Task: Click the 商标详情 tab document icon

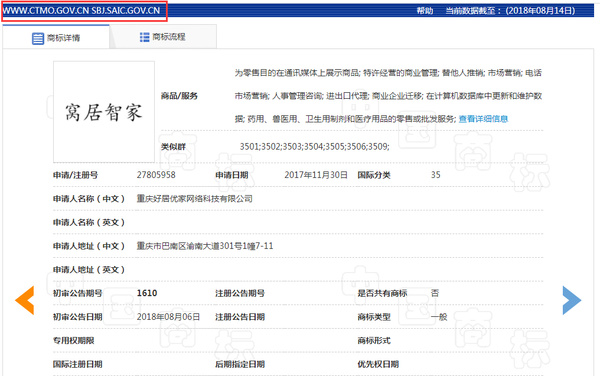Action: point(38,38)
